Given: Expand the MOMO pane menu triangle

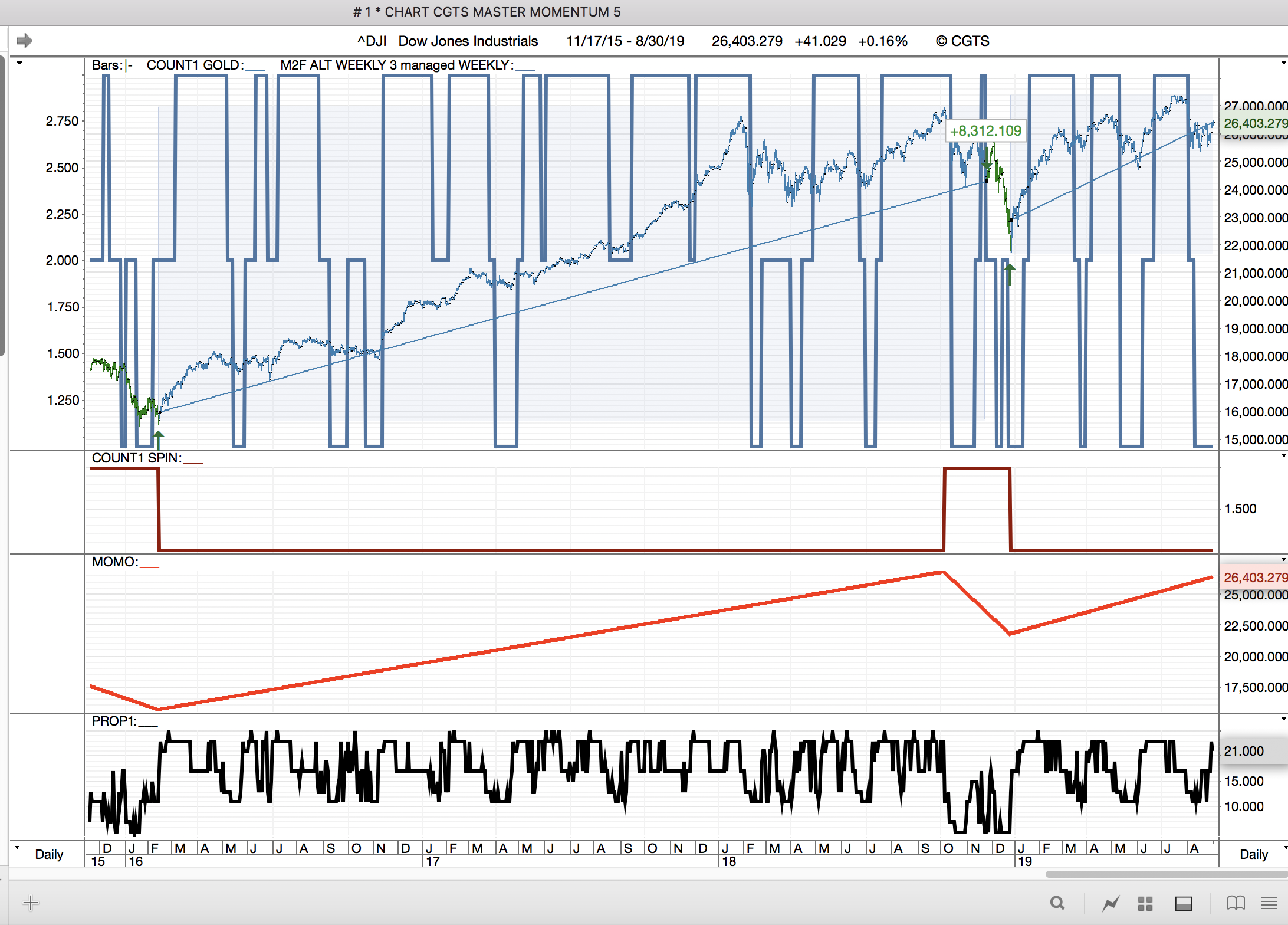Looking at the screenshot, I should [x=1283, y=560].
